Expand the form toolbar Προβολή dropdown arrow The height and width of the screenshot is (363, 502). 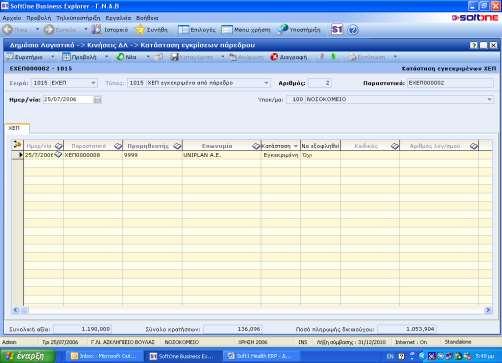pyautogui.click(x=107, y=57)
